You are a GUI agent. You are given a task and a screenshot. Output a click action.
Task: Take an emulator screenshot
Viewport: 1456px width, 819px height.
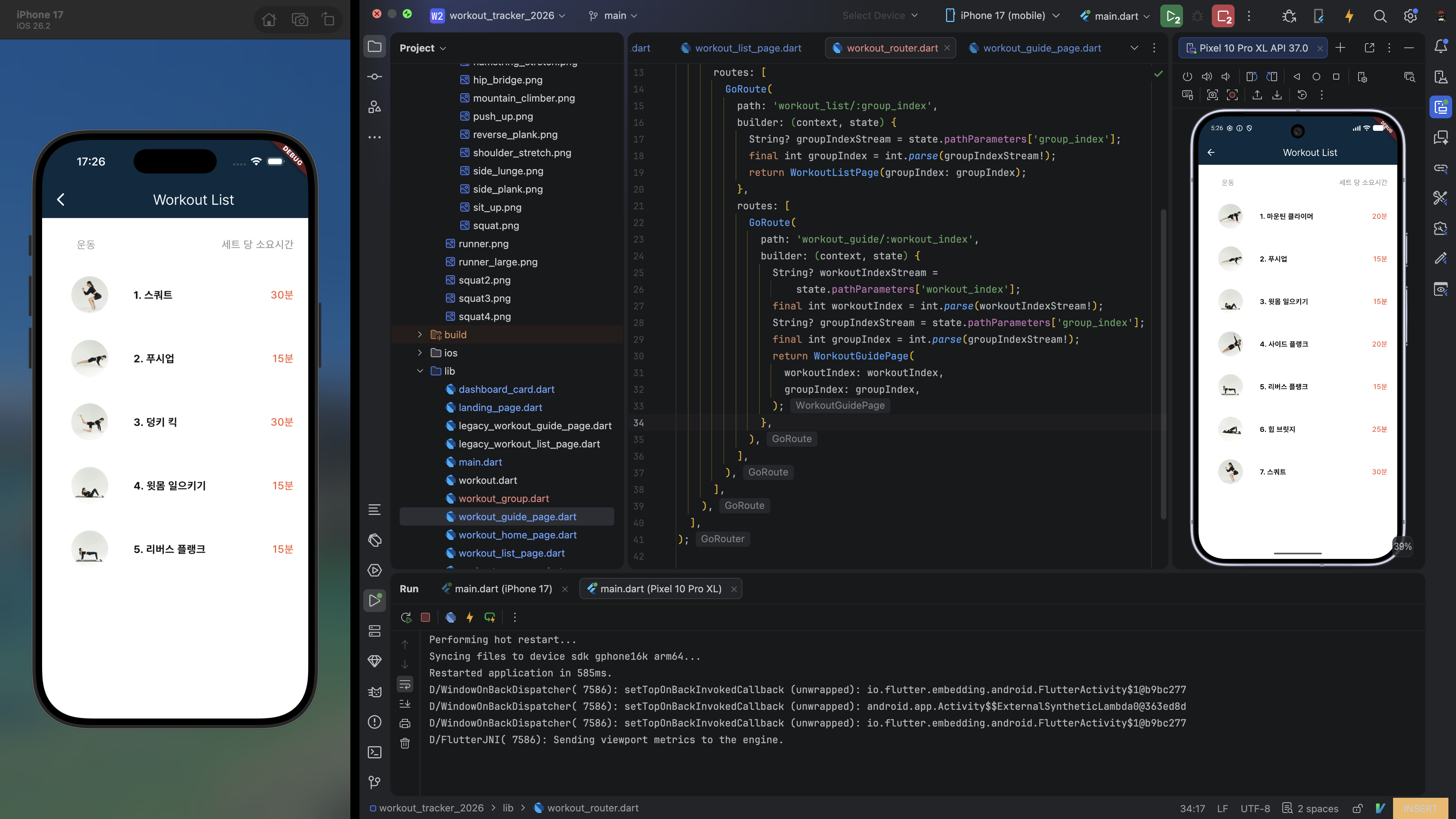1212,95
